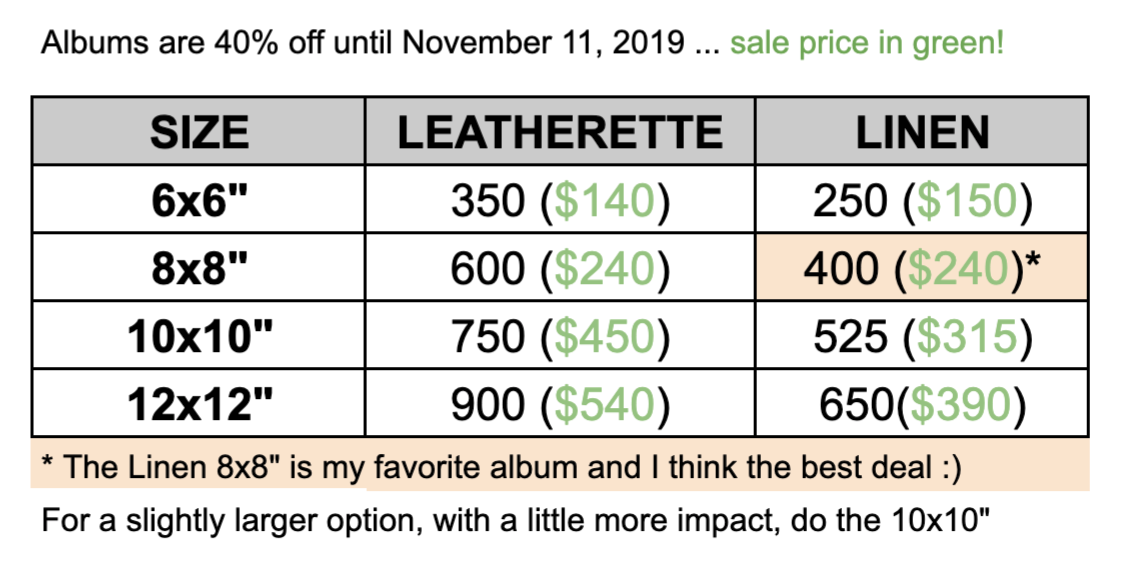Click the Leatherette 10x10 price 750 ($450)
The image size is (1124, 572).
pos(560,336)
